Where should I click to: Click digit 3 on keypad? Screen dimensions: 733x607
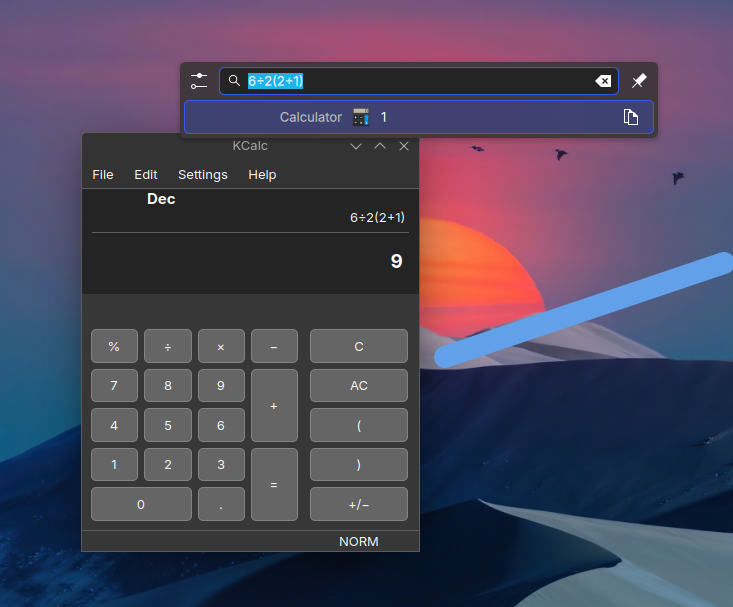(x=221, y=464)
